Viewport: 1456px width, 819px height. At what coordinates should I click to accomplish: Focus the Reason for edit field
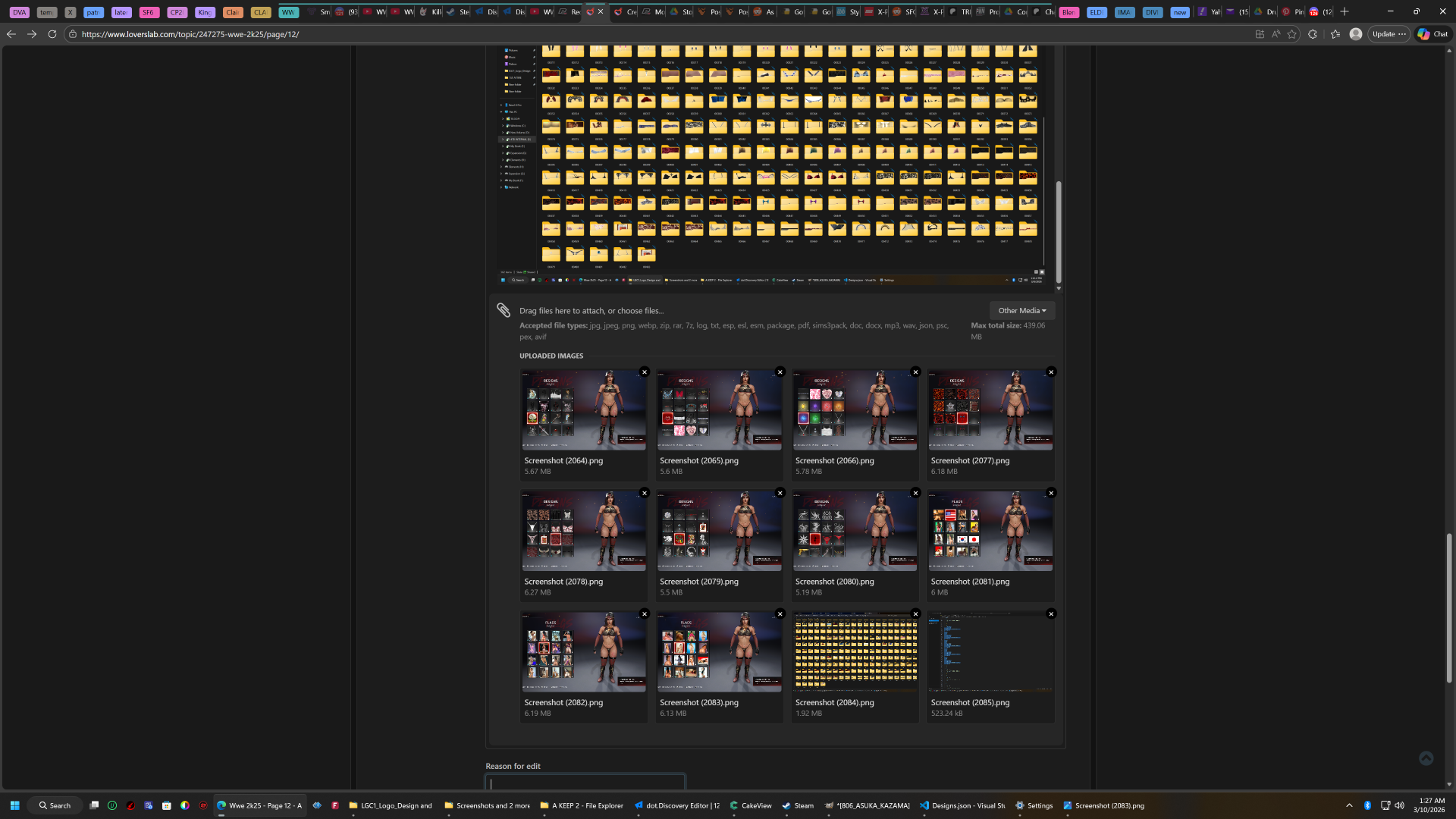click(585, 783)
